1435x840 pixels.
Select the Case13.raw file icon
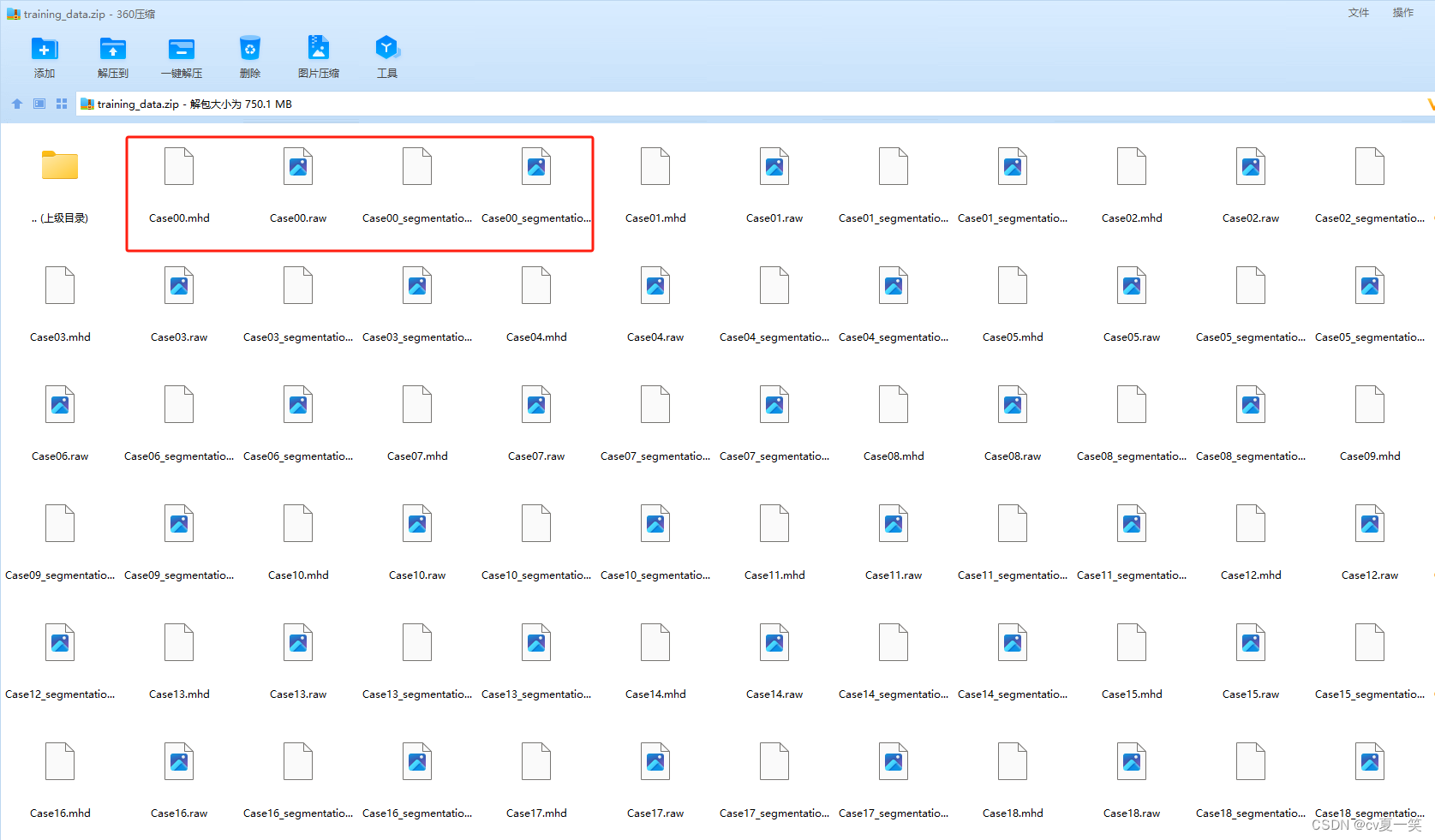tap(298, 642)
